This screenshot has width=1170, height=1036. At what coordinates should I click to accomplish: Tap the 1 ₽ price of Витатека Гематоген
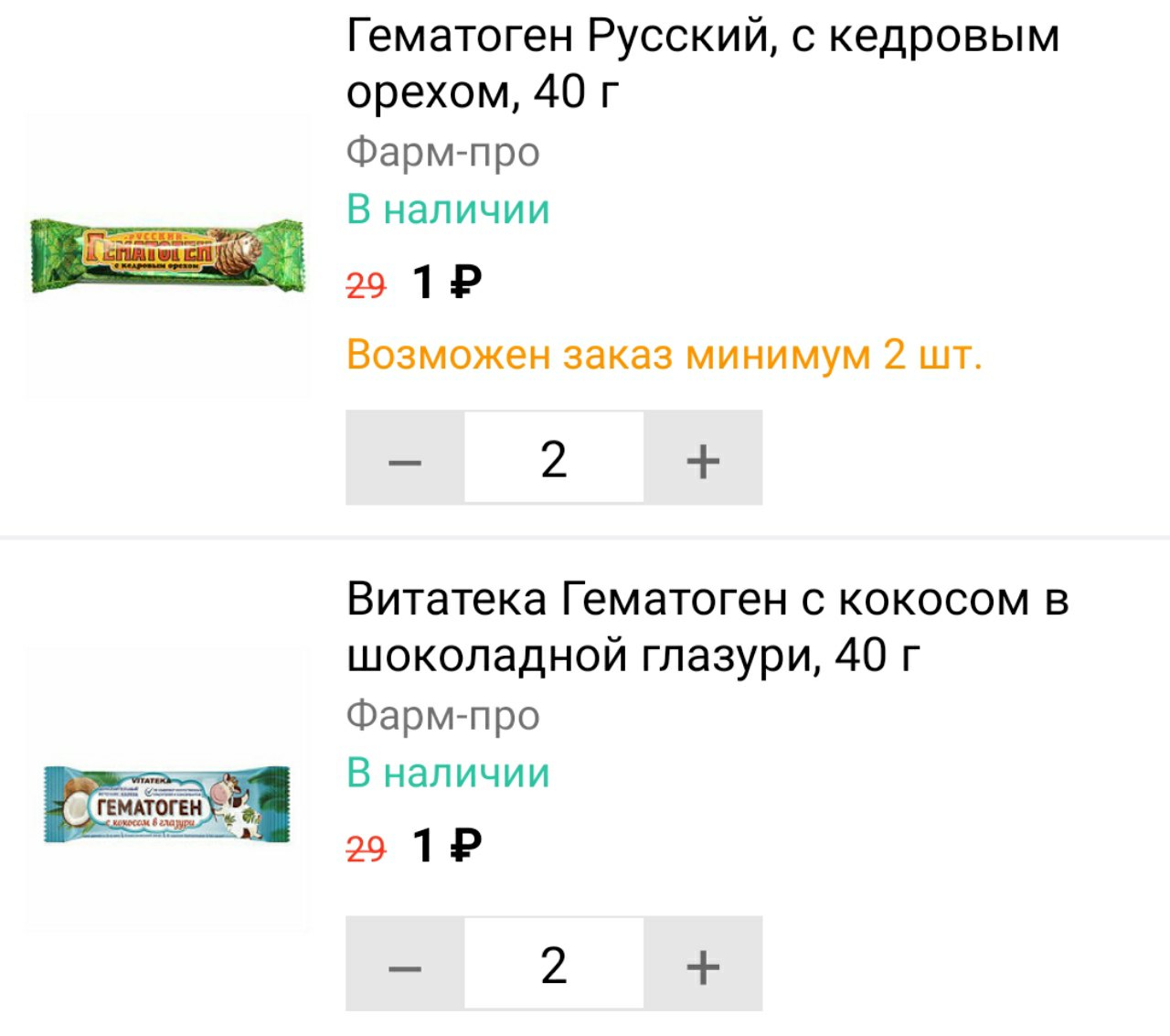[446, 846]
